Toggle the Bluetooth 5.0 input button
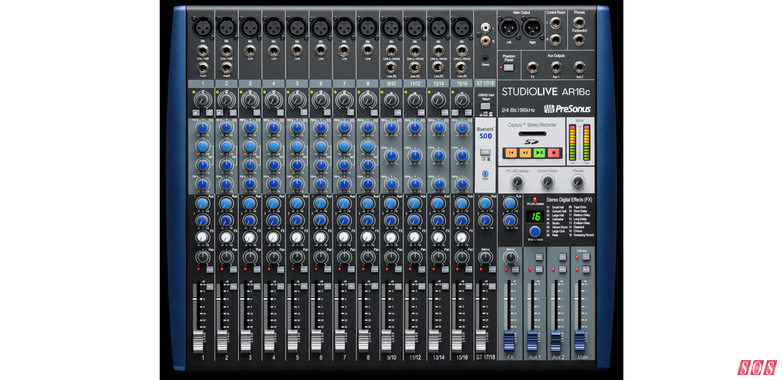Screen dimensions: 783x380 [484, 152]
